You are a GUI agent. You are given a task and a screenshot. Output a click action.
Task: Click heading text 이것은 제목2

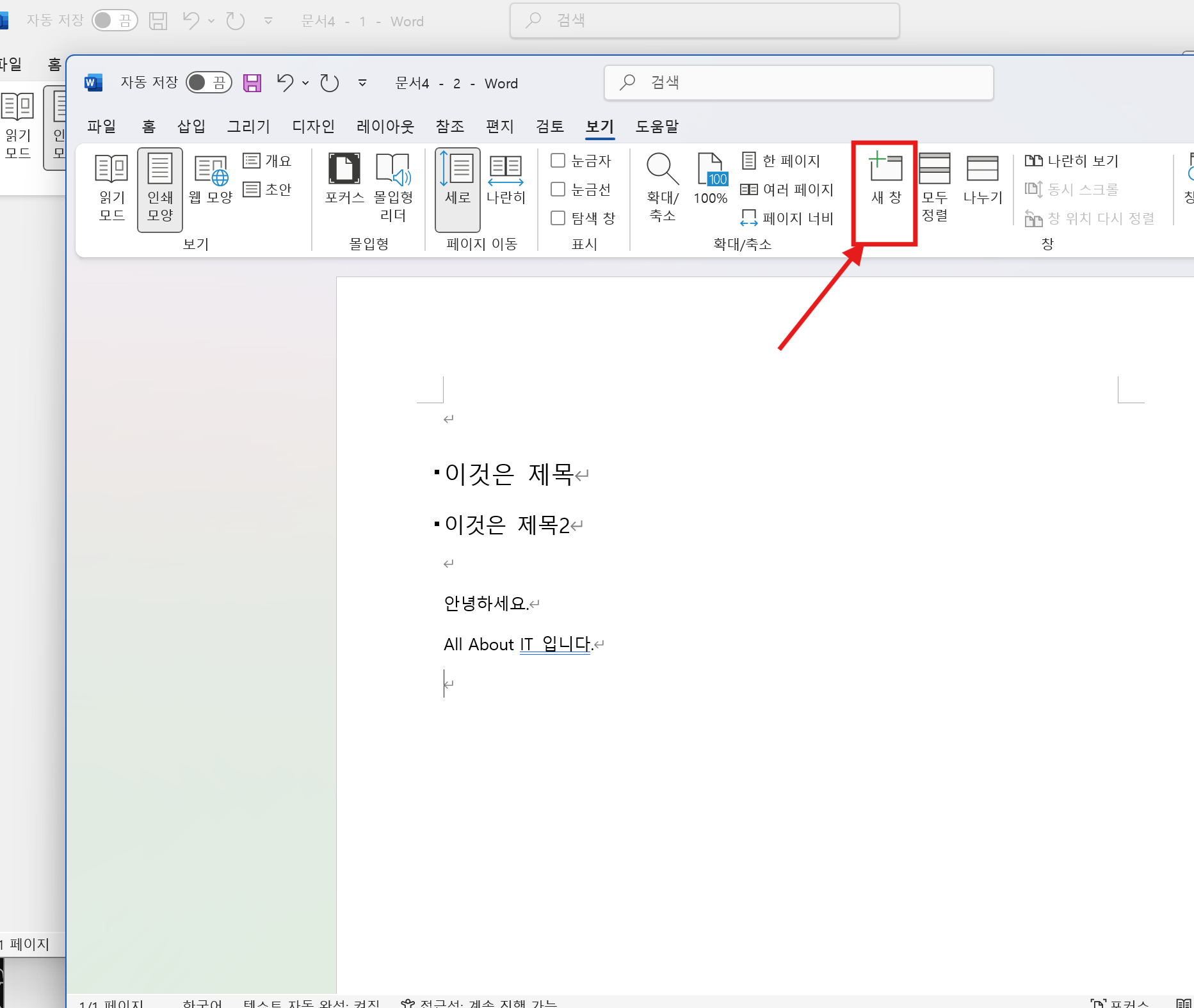507,525
